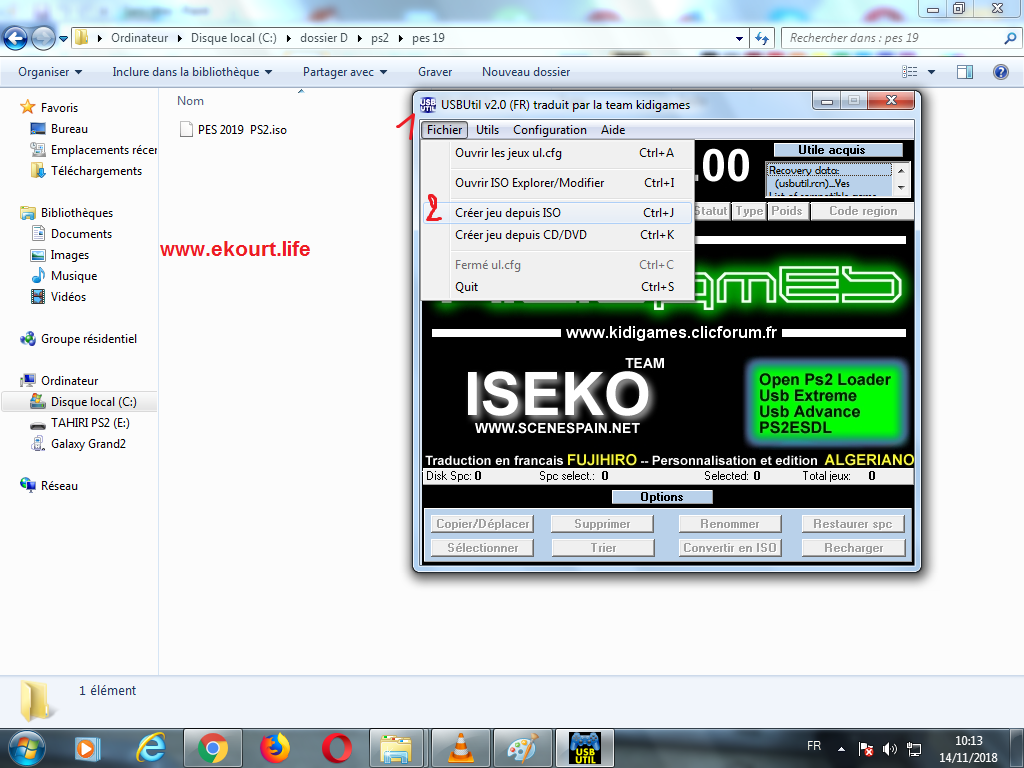The image size is (1024, 768).
Task: Click the Trier button
Action: click(x=602, y=548)
